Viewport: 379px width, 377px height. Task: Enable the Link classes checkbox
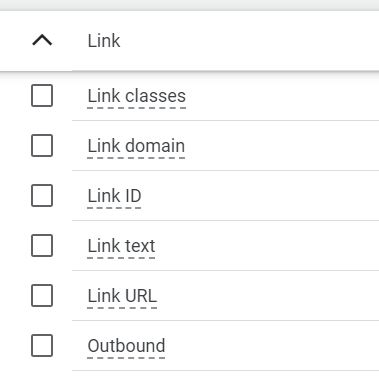pos(42,95)
